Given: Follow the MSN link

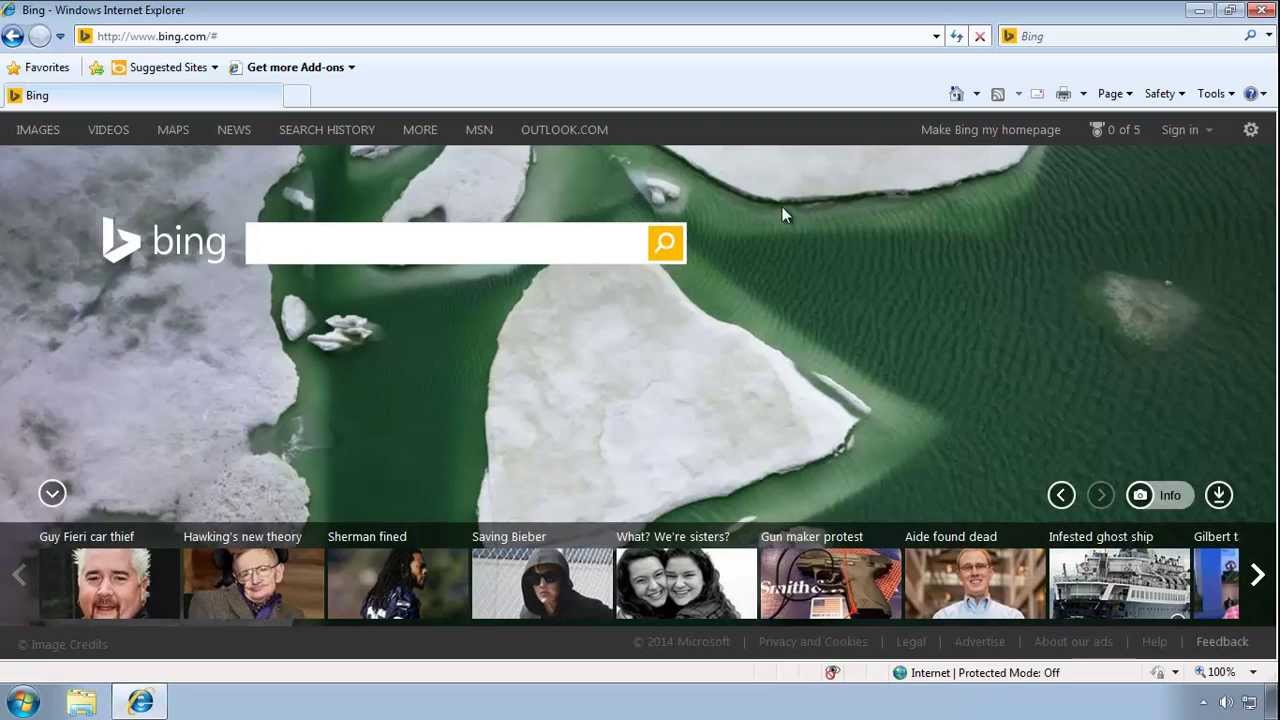Looking at the screenshot, I should (479, 130).
